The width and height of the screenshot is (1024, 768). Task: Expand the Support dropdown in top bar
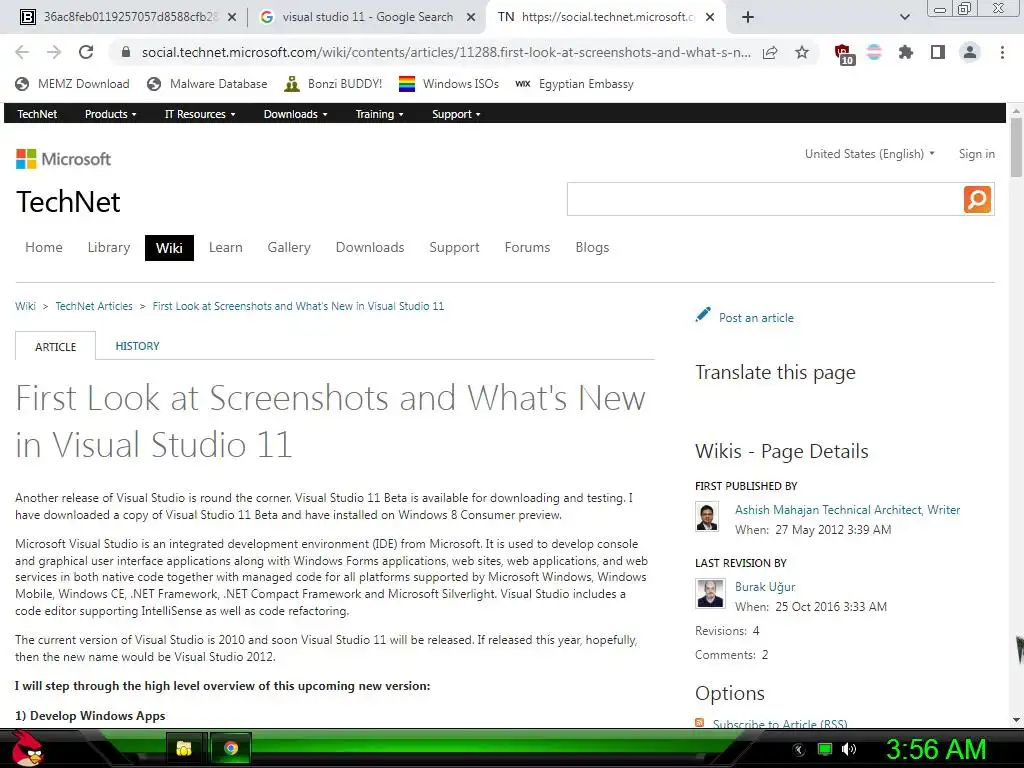tap(456, 114)
